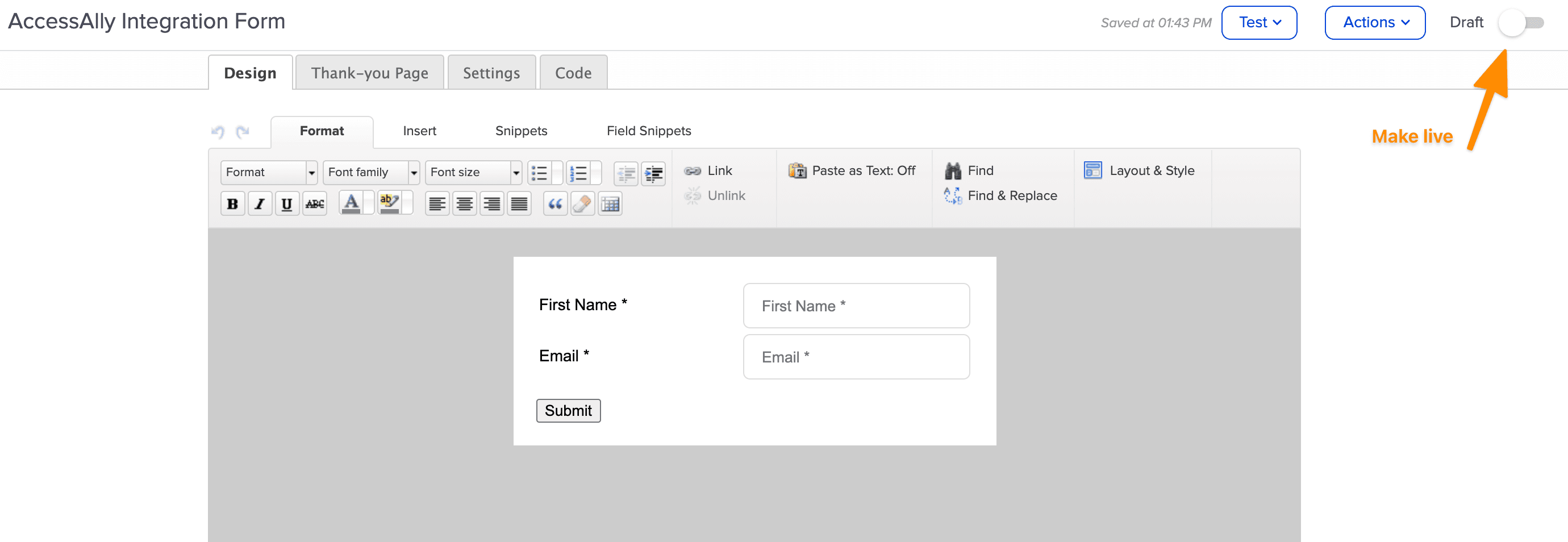This screenshot has width=1568, height=542.
Task: Expand the Test dropdown
Action: pyautogui.click(x=1259, y=22)
